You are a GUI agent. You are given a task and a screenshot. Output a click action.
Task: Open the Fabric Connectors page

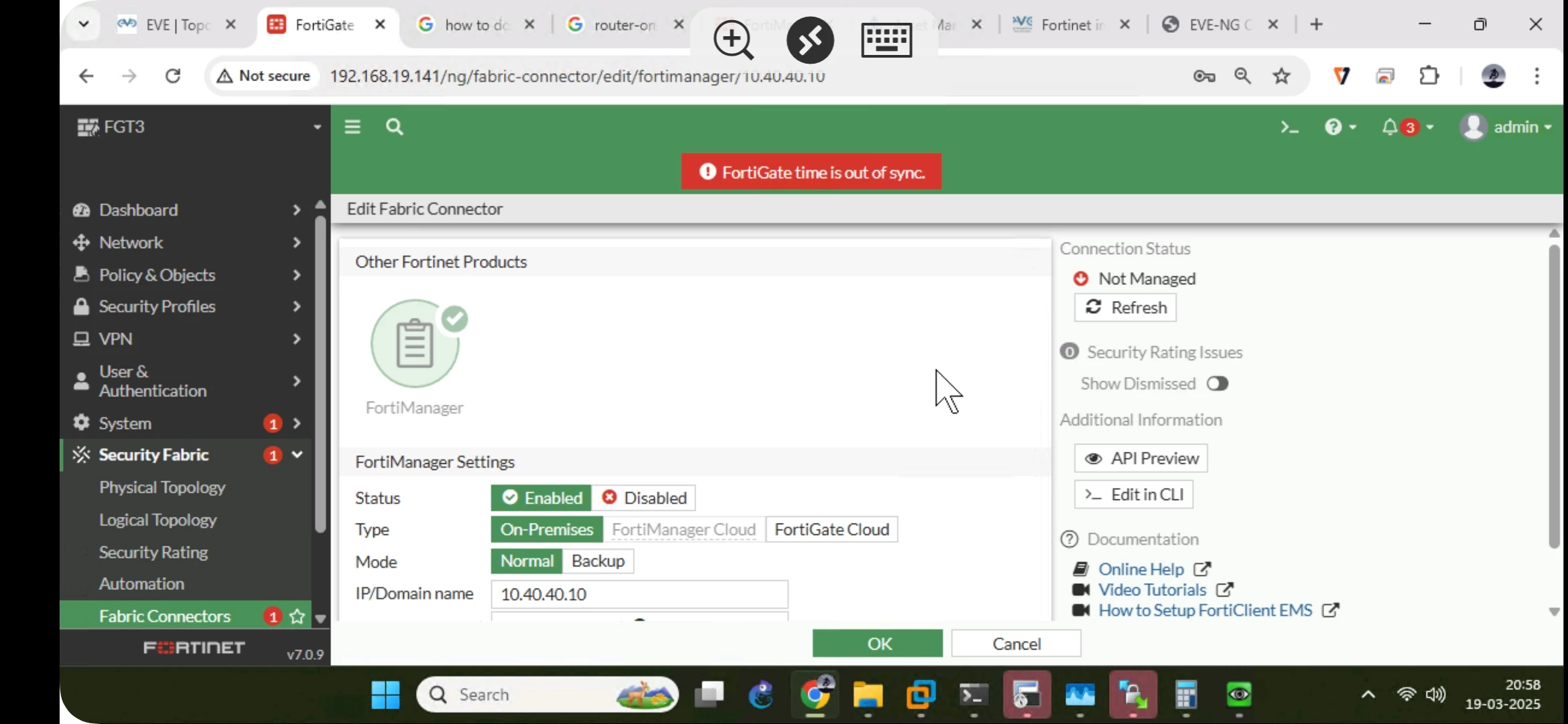point(165,616)
